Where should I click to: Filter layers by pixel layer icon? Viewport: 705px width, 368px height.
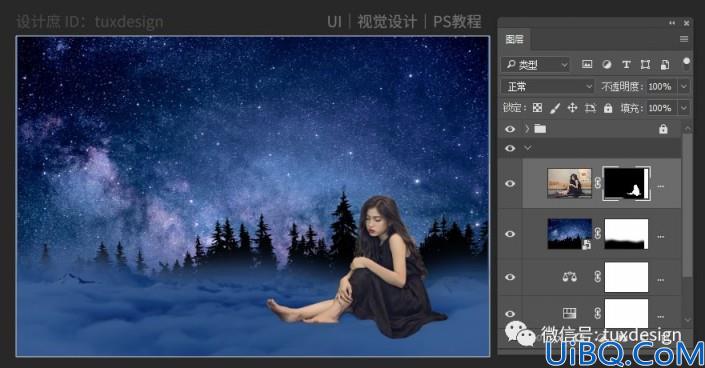coord(587,64)
